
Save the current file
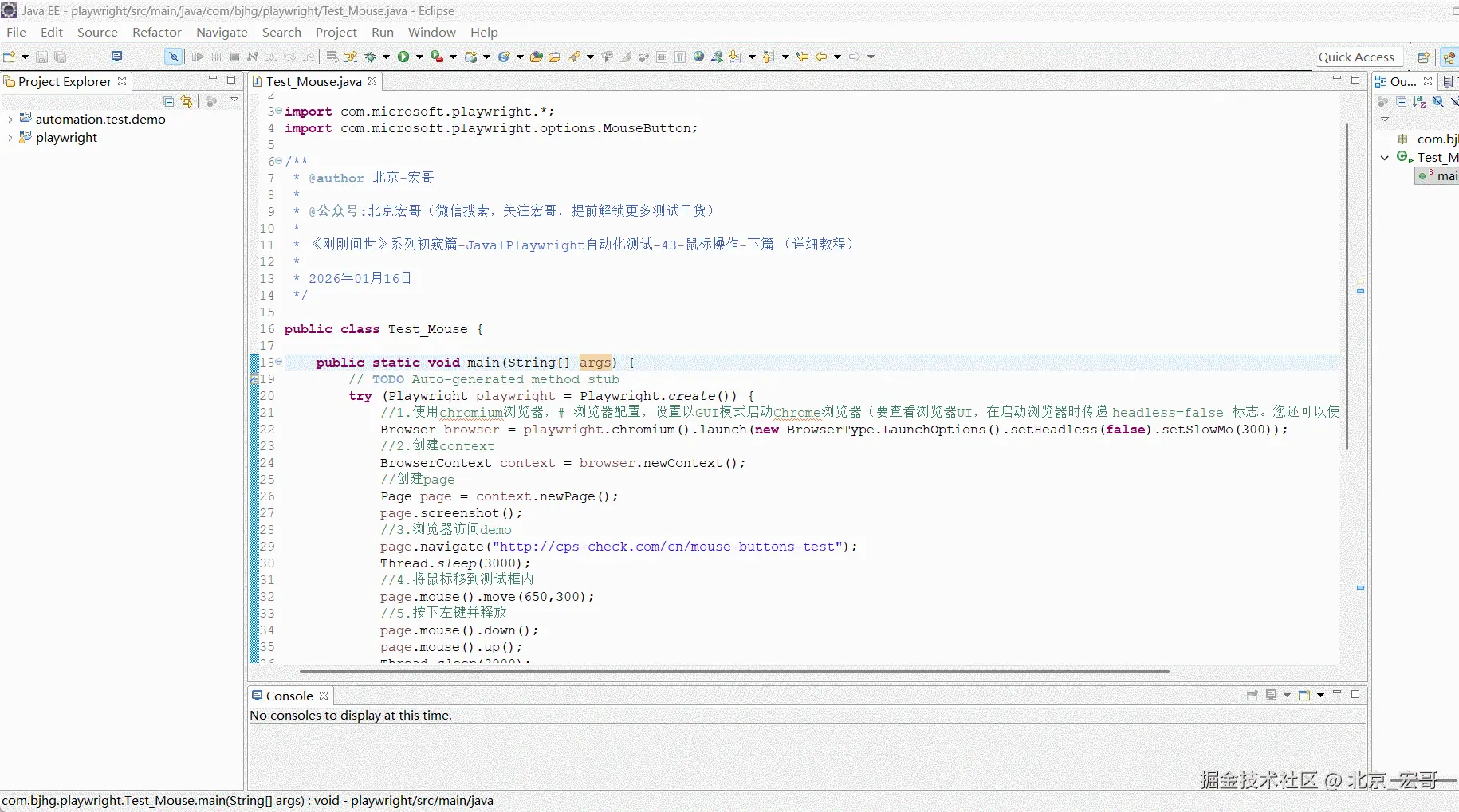point(41,56)
